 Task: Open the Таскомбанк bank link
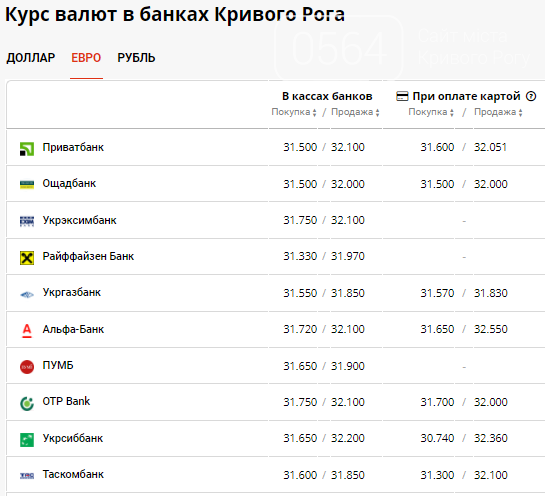[x=73, y=474]
